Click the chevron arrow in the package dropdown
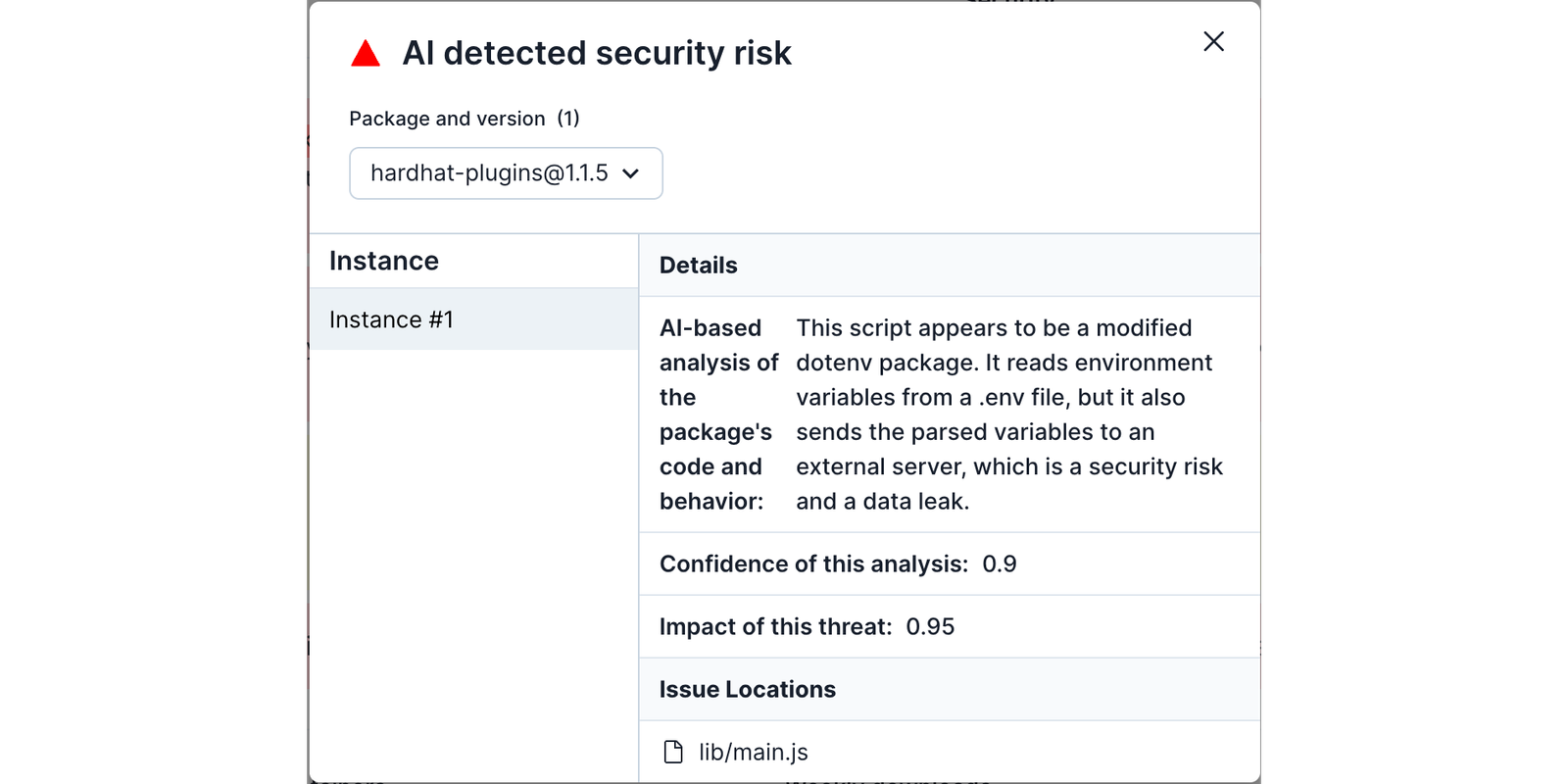The height and width of the screenshot is (784, 1568). [x=631, y=173]
